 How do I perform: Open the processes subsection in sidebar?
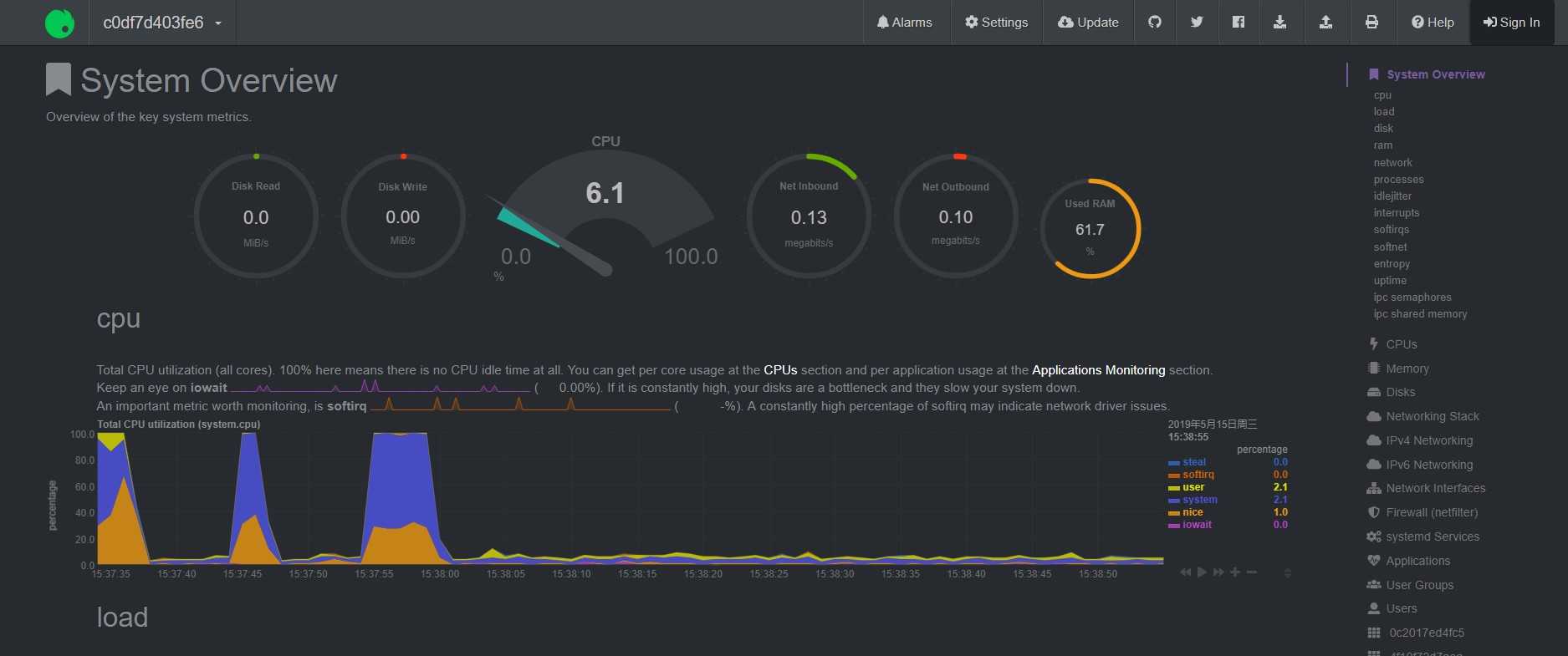tap(1398, 180)
